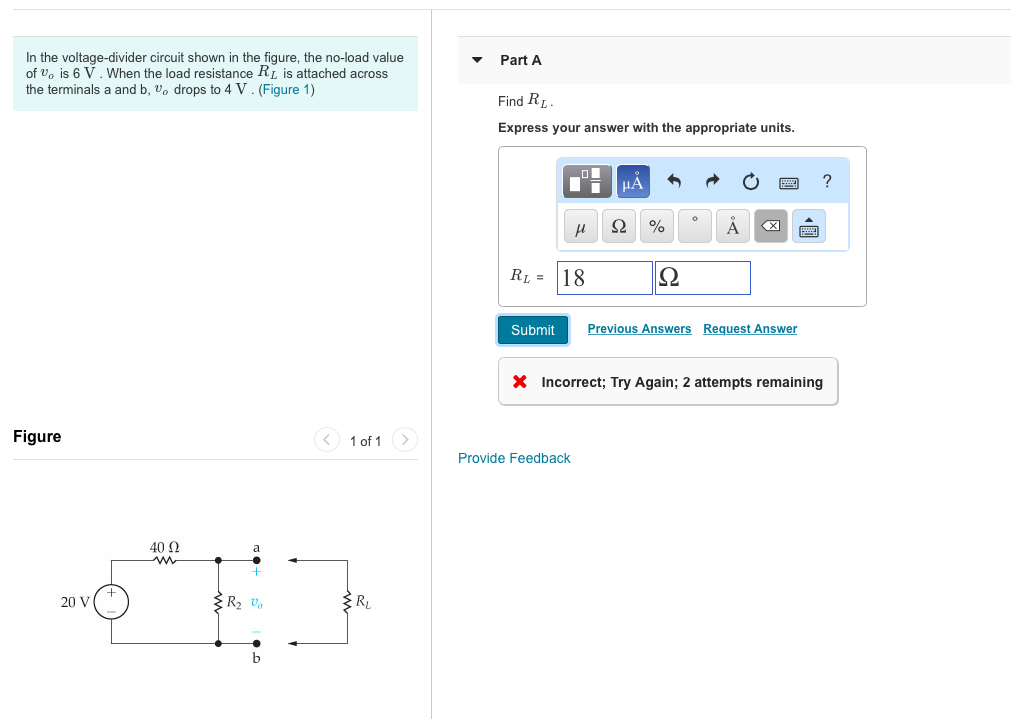
Task: Collapse the Part A section
Action: coord(477,60)
